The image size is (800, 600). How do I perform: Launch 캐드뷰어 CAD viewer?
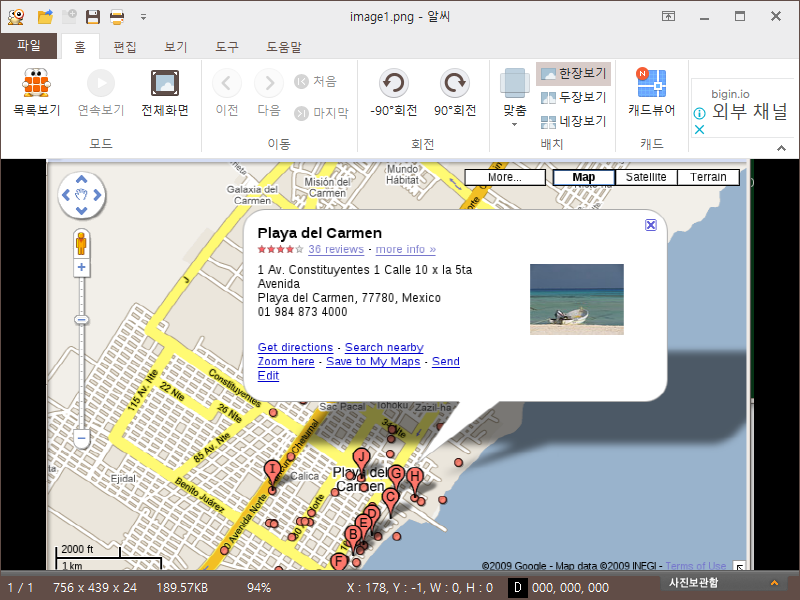tap(652, 93)
